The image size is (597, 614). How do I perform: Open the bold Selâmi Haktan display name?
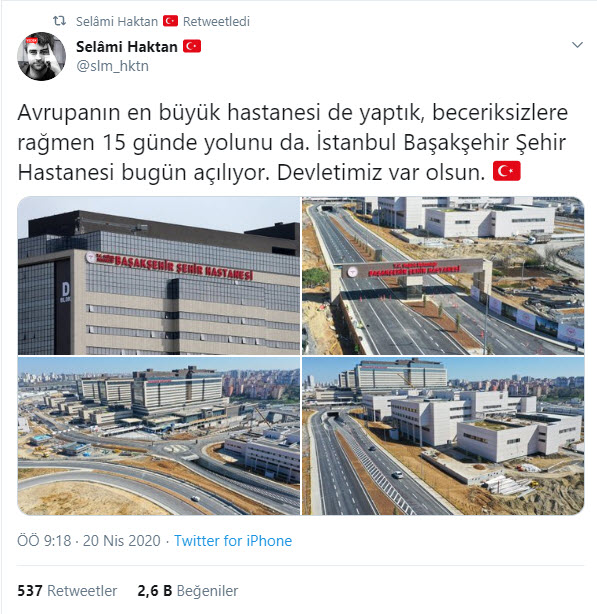tap(127, 47)
